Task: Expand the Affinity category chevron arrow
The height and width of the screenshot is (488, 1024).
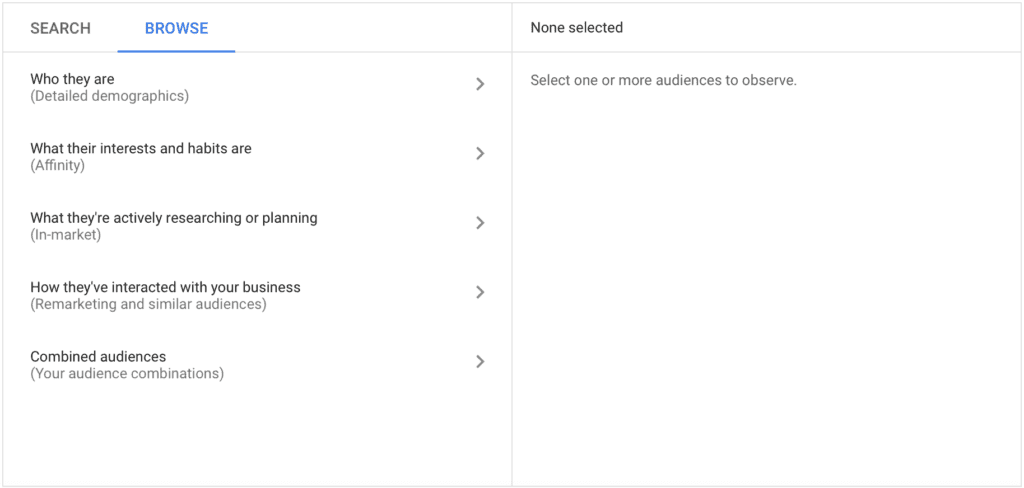Action: [480, 153]
